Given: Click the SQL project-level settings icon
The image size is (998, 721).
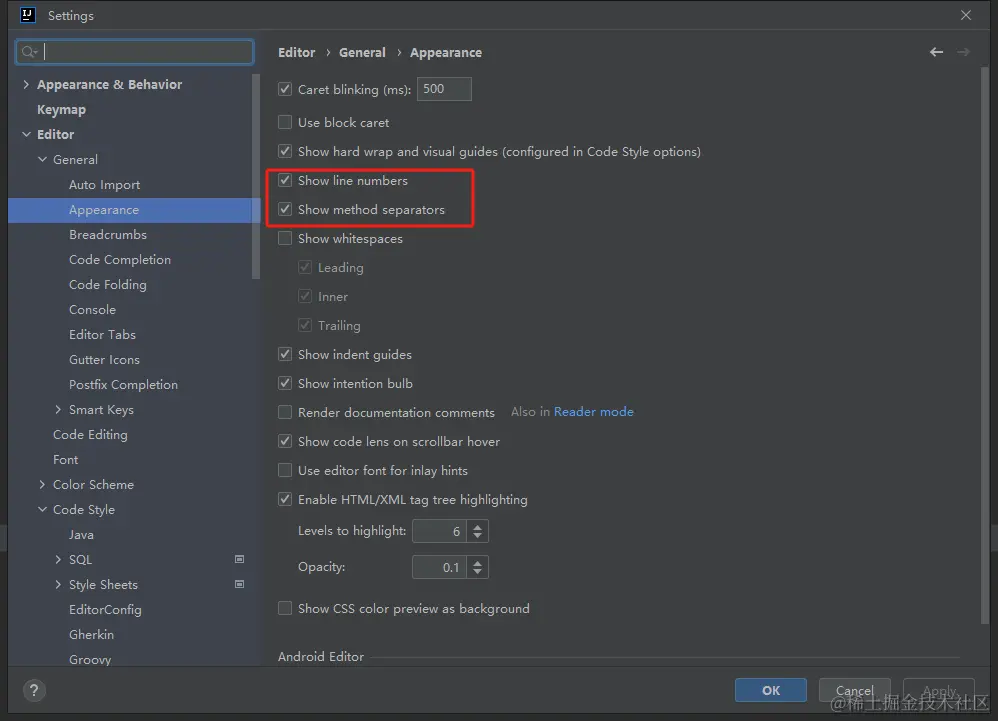Looking at the screenshot, I should (239, 559).
